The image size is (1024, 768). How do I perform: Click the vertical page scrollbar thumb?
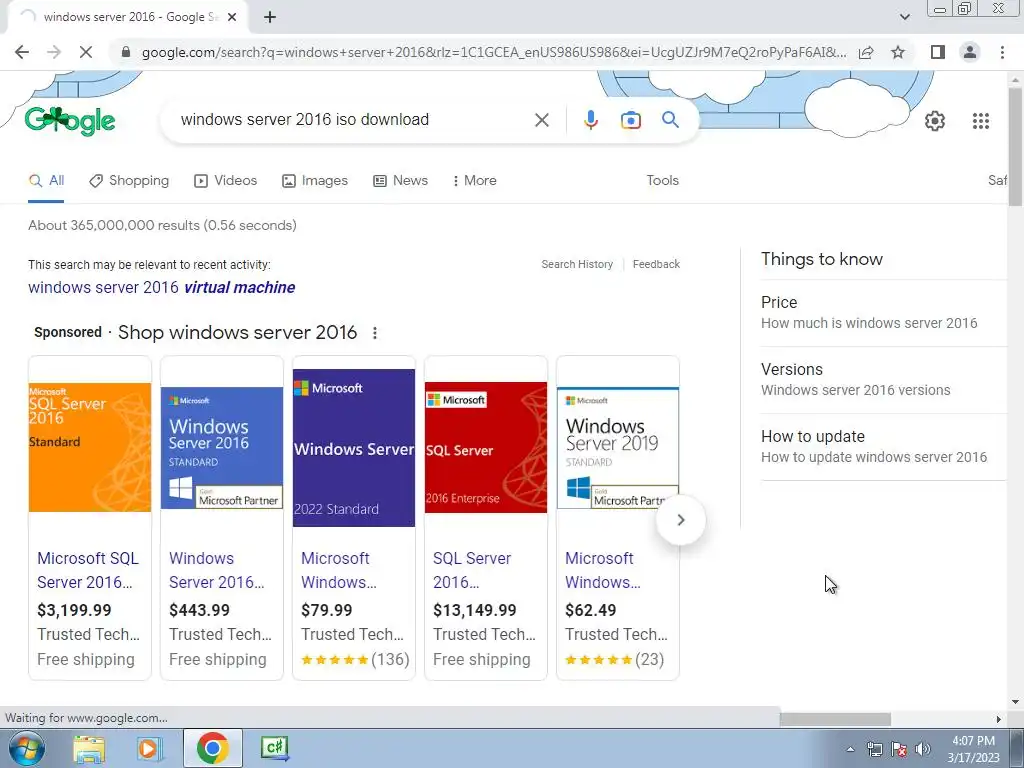1015,147
